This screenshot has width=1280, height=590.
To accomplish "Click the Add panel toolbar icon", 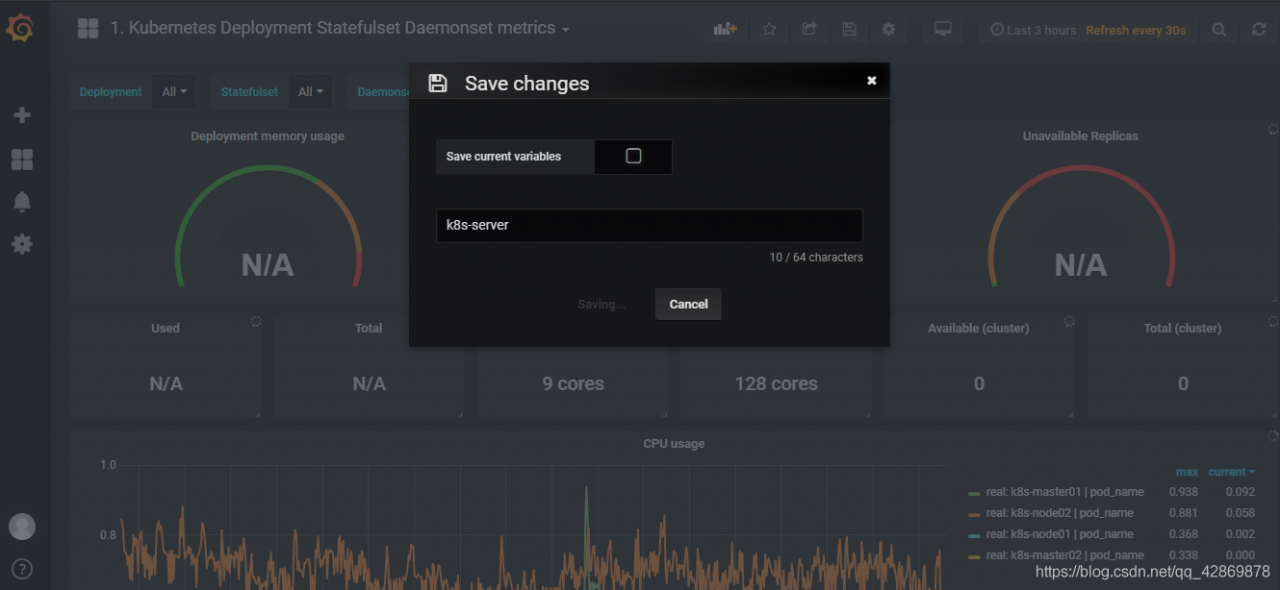I will 725,30.
